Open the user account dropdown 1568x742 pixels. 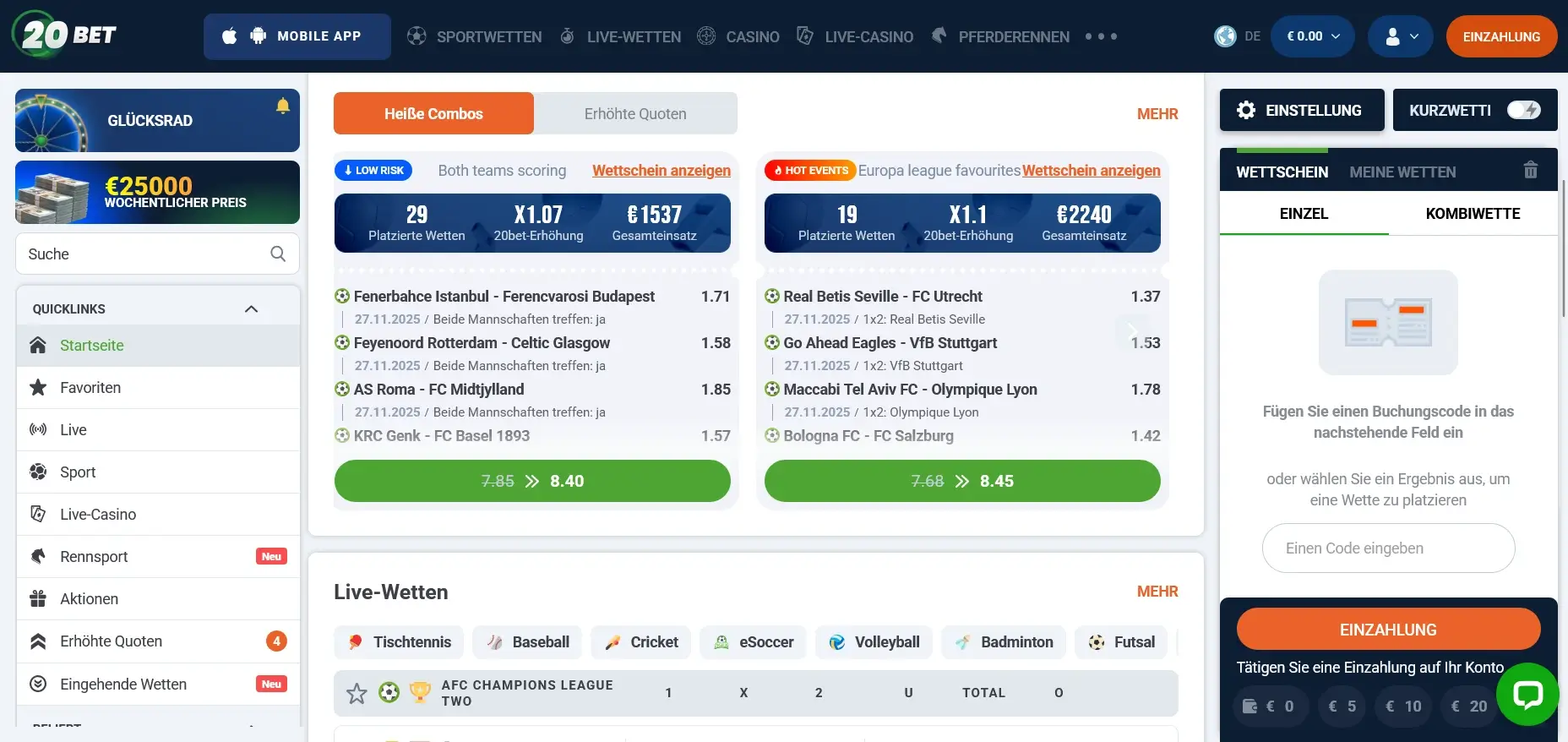tap(1401, 36)
